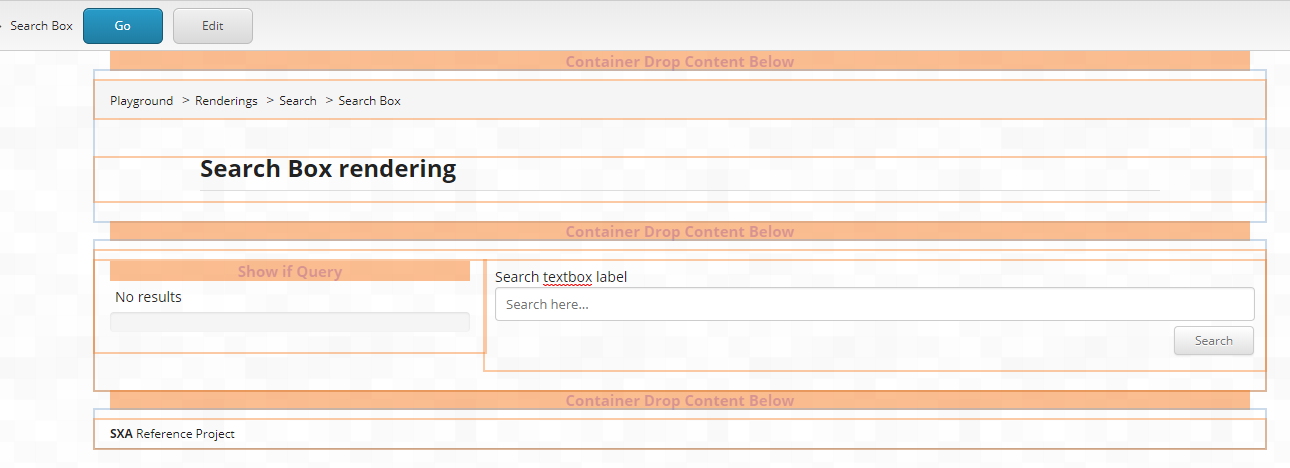The height and width of the screenshot is (468, 1290).
Task: Focus the Search here input field
Action: [x=874, y=304]
